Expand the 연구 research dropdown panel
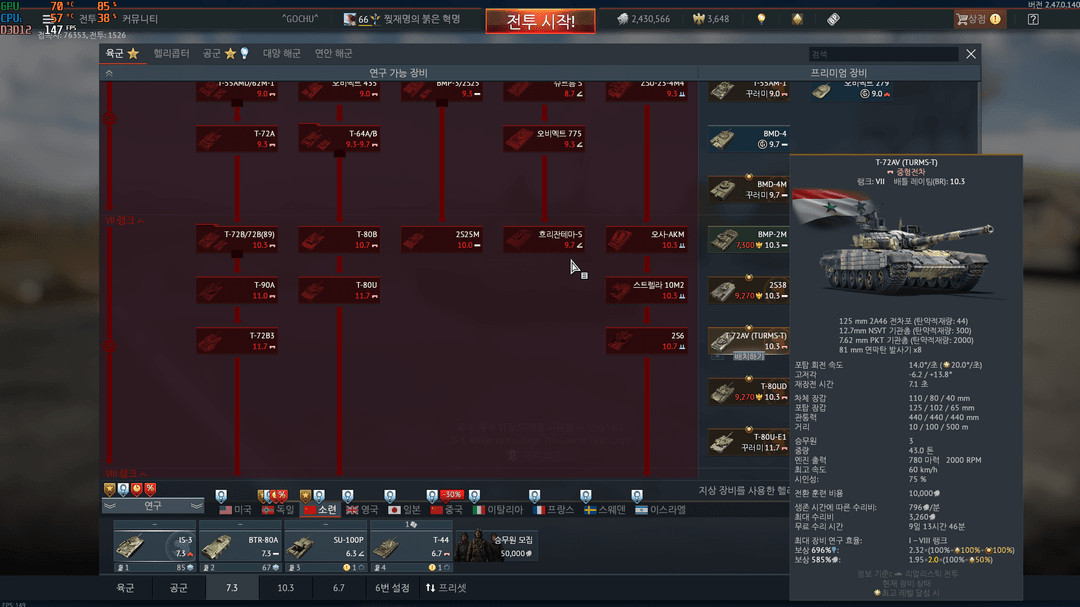This screenshot has width=1080, height=607. pos(152,506)
